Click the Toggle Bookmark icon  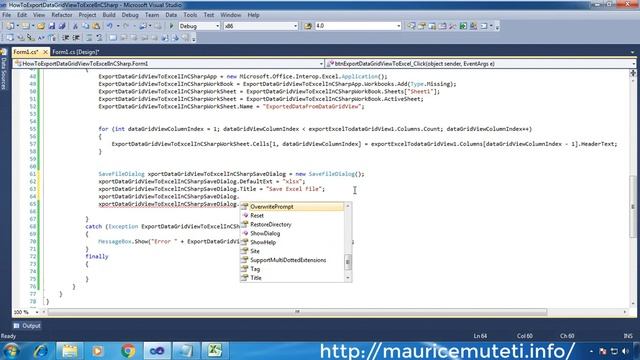click(113, 38)
